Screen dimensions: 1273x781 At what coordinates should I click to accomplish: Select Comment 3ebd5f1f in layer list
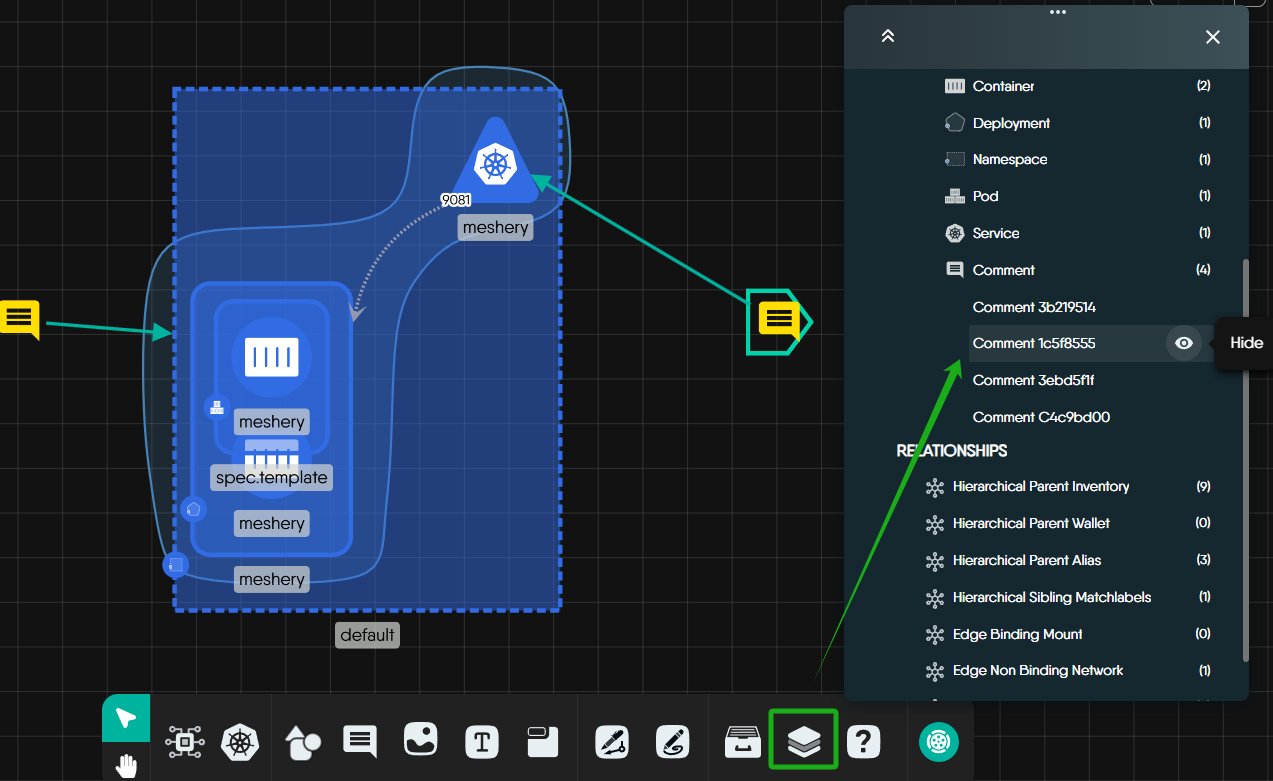click(1034, 380)
